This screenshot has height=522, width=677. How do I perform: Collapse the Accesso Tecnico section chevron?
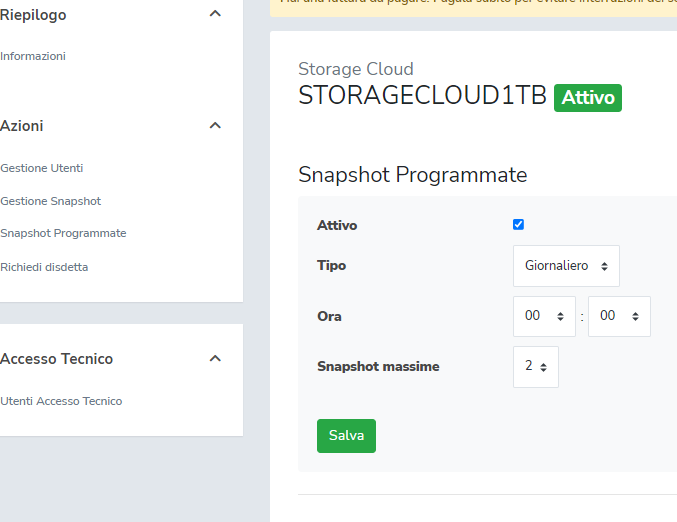click(215, 359)
